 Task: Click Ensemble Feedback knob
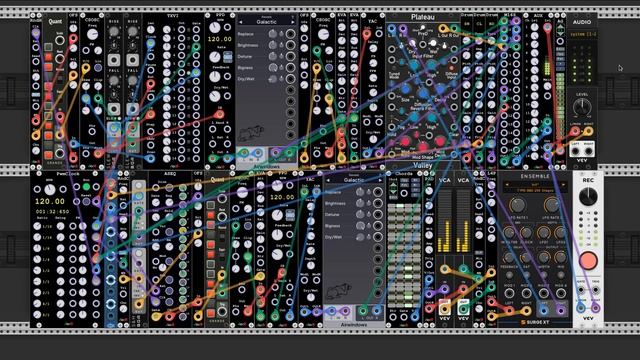click(509, 258)
